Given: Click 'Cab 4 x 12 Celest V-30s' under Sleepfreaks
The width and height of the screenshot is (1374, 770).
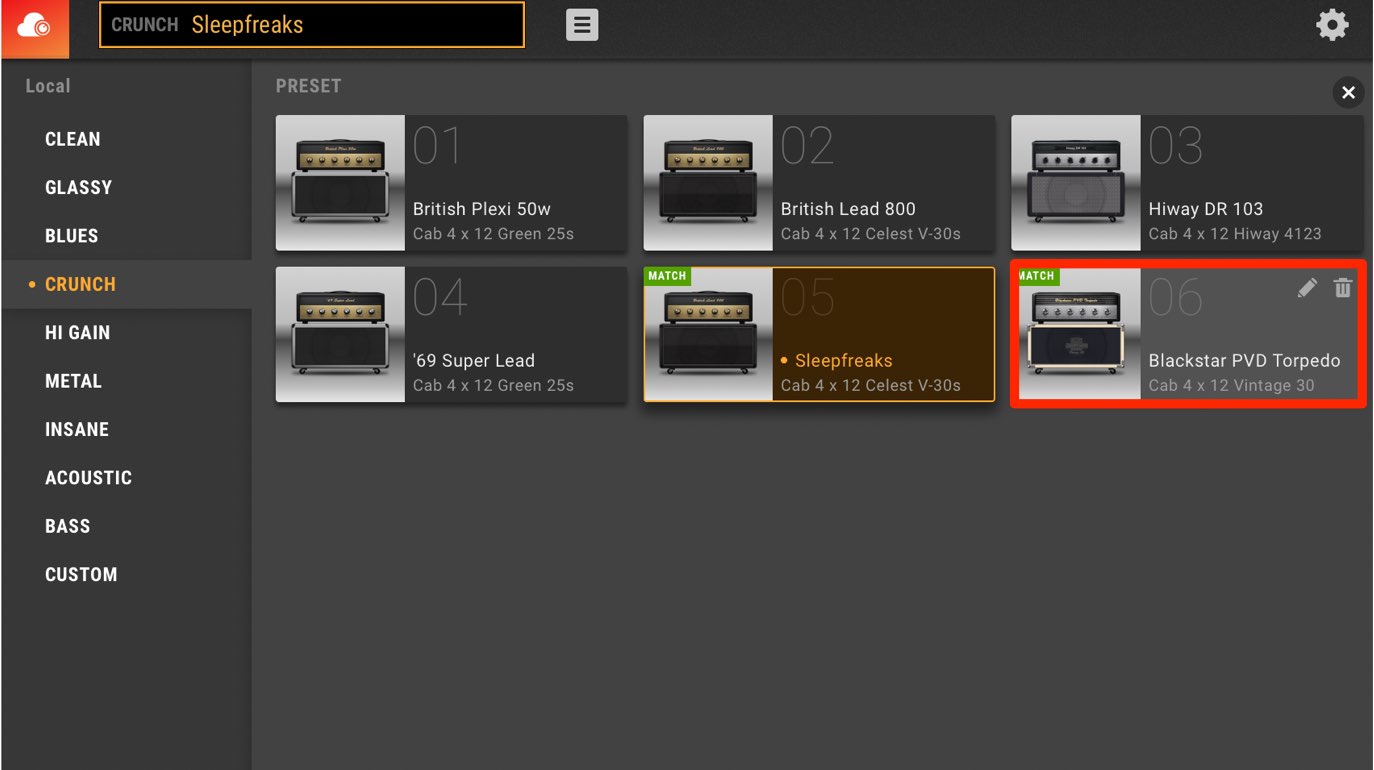Looking at the screenshot, I should click(x=871, y=385).
